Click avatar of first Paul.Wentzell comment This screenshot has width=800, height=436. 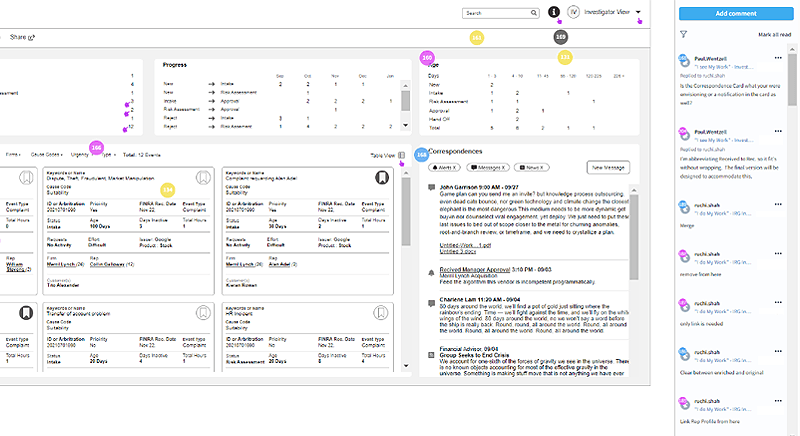(684, 61)
